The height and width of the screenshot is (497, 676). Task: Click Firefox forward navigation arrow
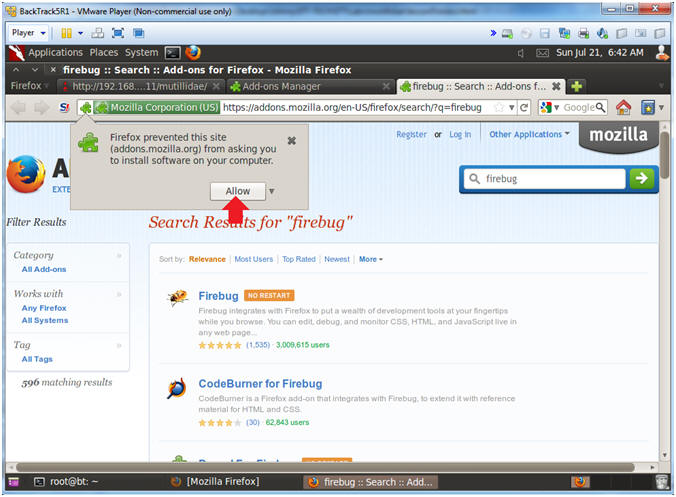[x=41, y=107]
